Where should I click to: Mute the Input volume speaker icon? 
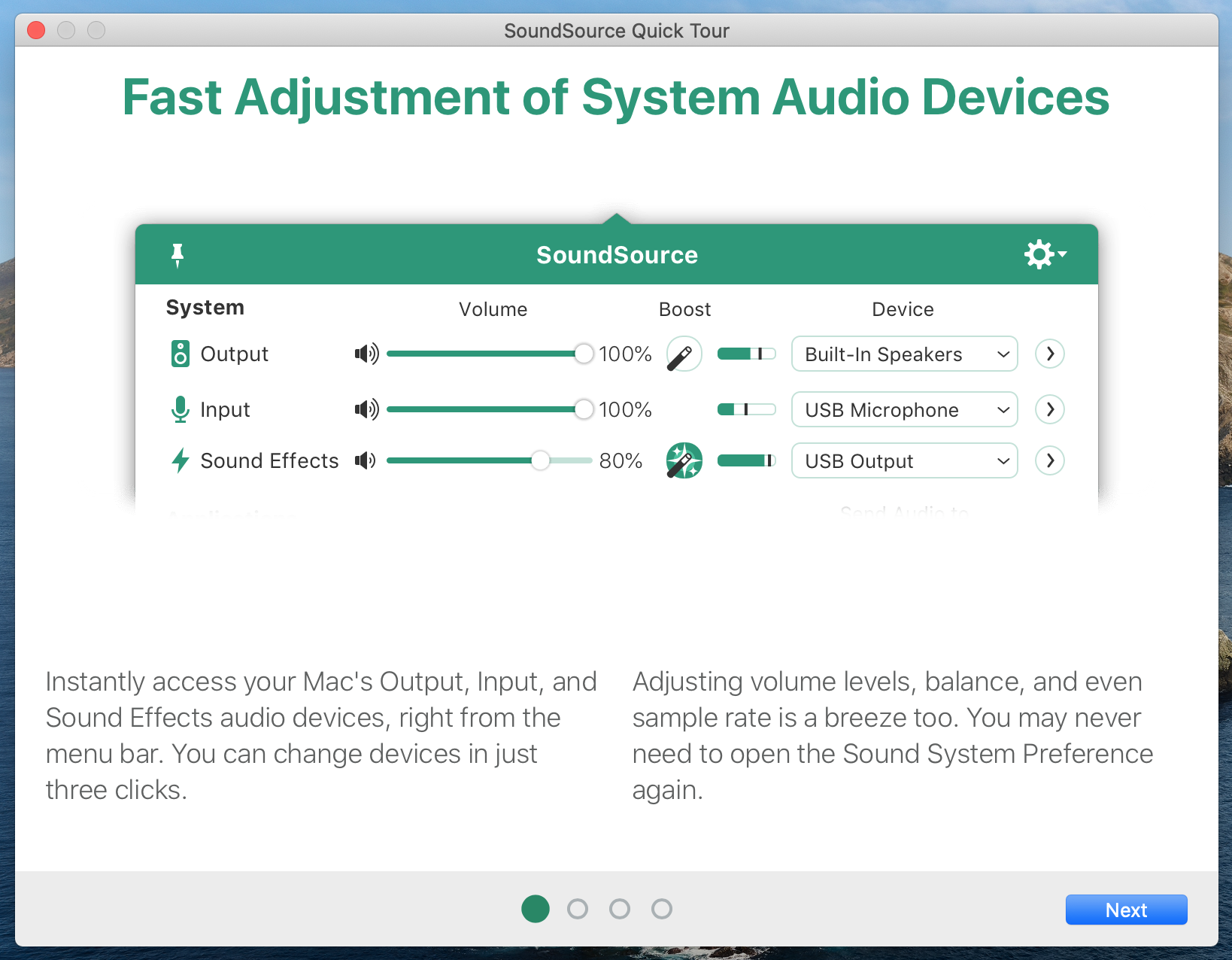367,409
